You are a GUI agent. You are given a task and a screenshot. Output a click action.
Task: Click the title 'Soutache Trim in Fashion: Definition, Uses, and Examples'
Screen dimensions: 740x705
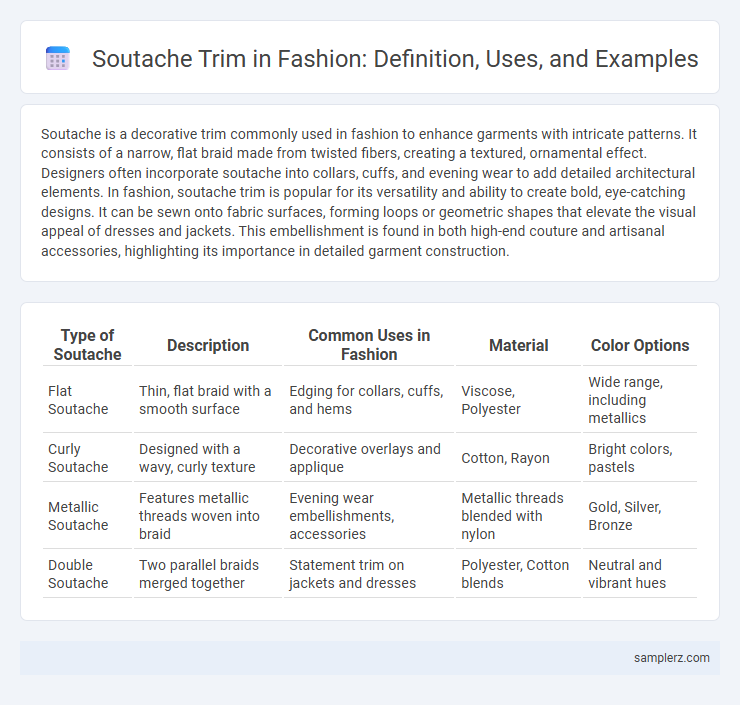(x=395, y=59)
